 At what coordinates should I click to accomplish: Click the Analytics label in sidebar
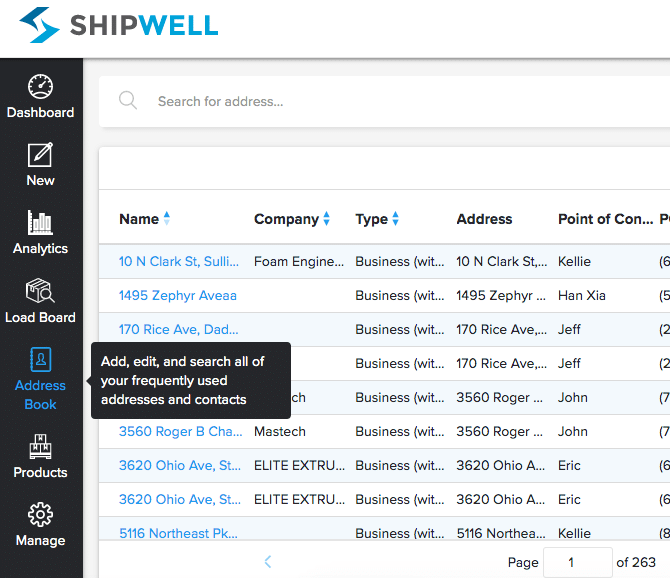[40, 248]
